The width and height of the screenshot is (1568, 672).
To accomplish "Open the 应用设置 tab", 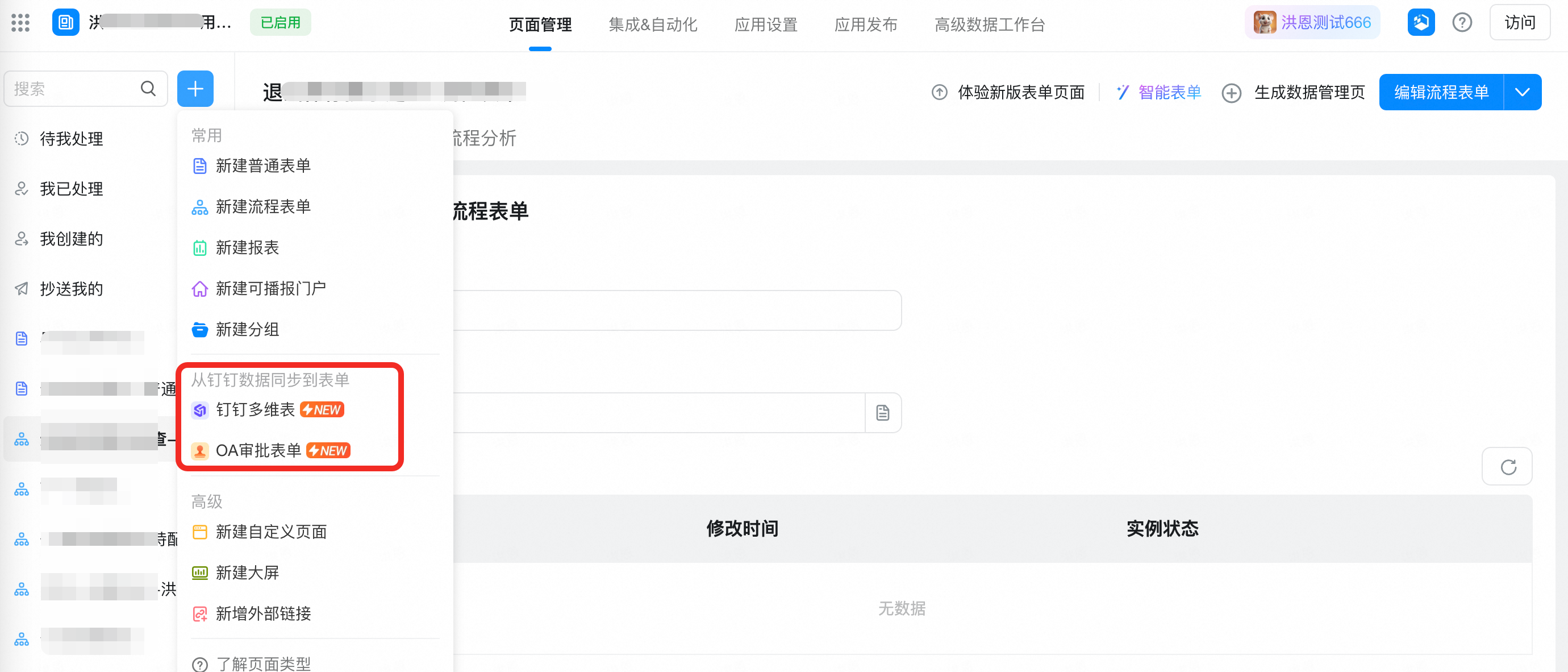I will [x=766, y=24].
